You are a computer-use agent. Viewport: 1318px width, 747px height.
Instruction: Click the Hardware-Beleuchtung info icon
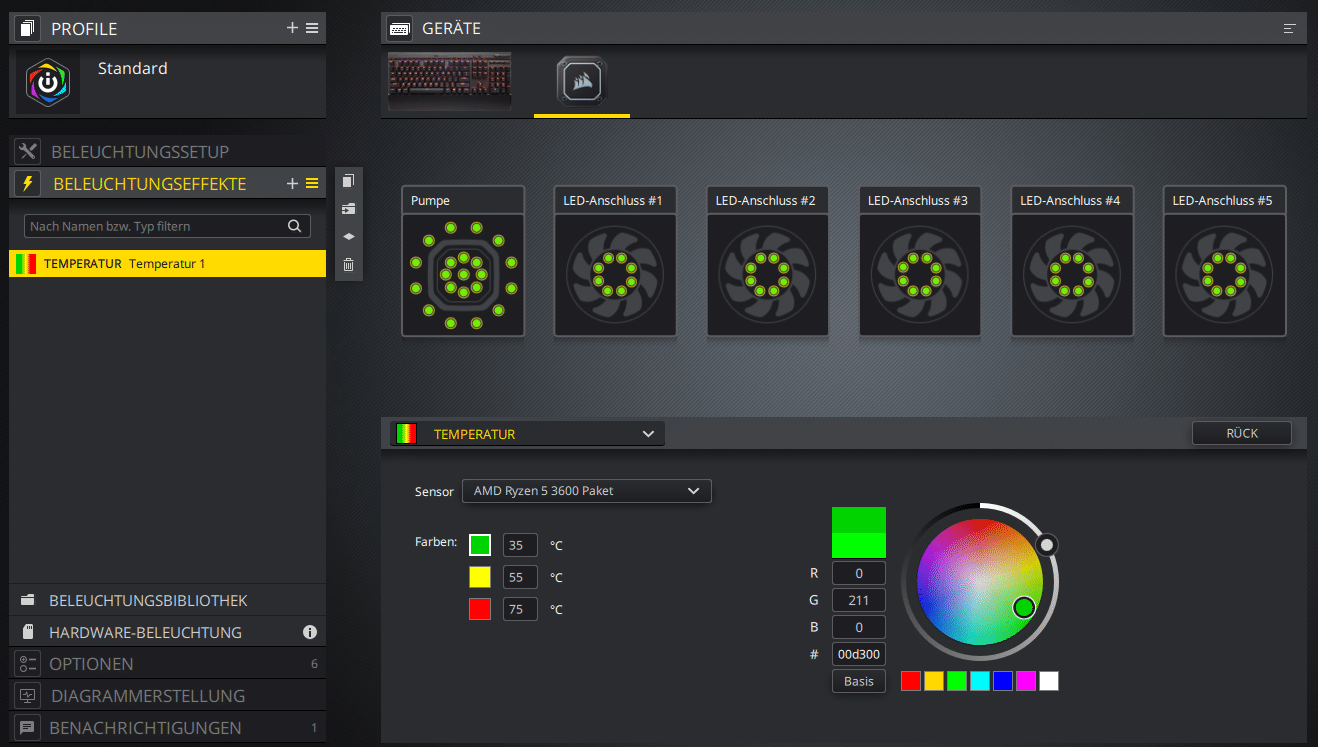(x=310, y=632)
